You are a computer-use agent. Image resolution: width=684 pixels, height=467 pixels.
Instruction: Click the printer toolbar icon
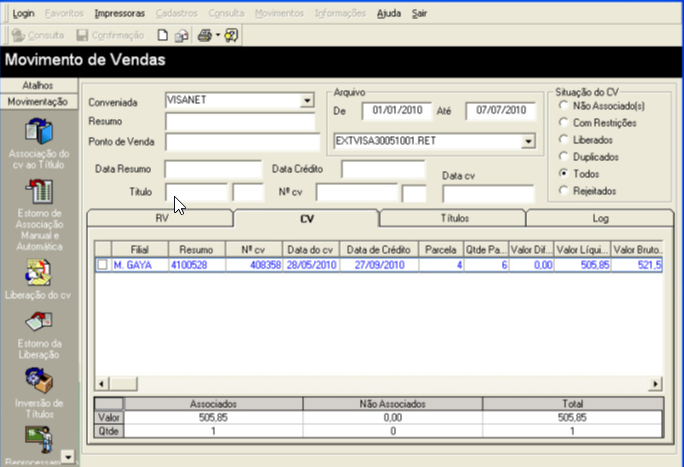pyautogui.click(x=205, y=35)
